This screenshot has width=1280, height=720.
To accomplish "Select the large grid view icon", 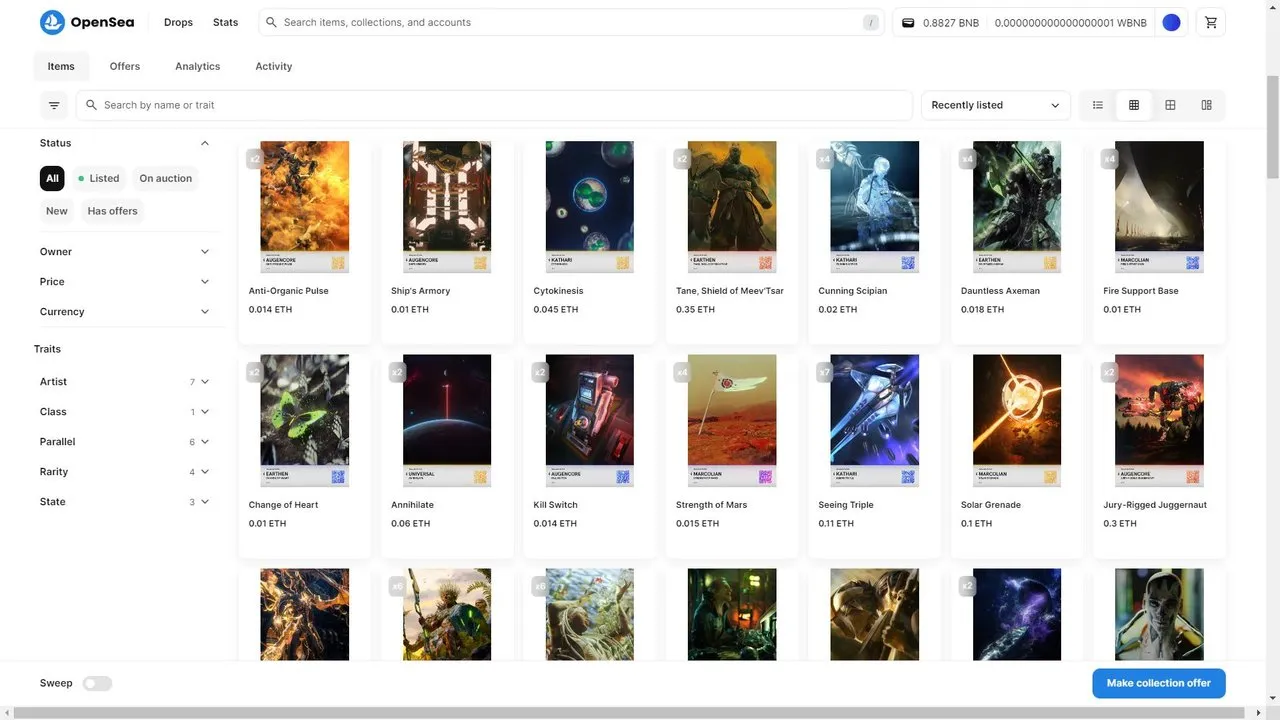I will pyautogui.click(x=1170, y=105).
